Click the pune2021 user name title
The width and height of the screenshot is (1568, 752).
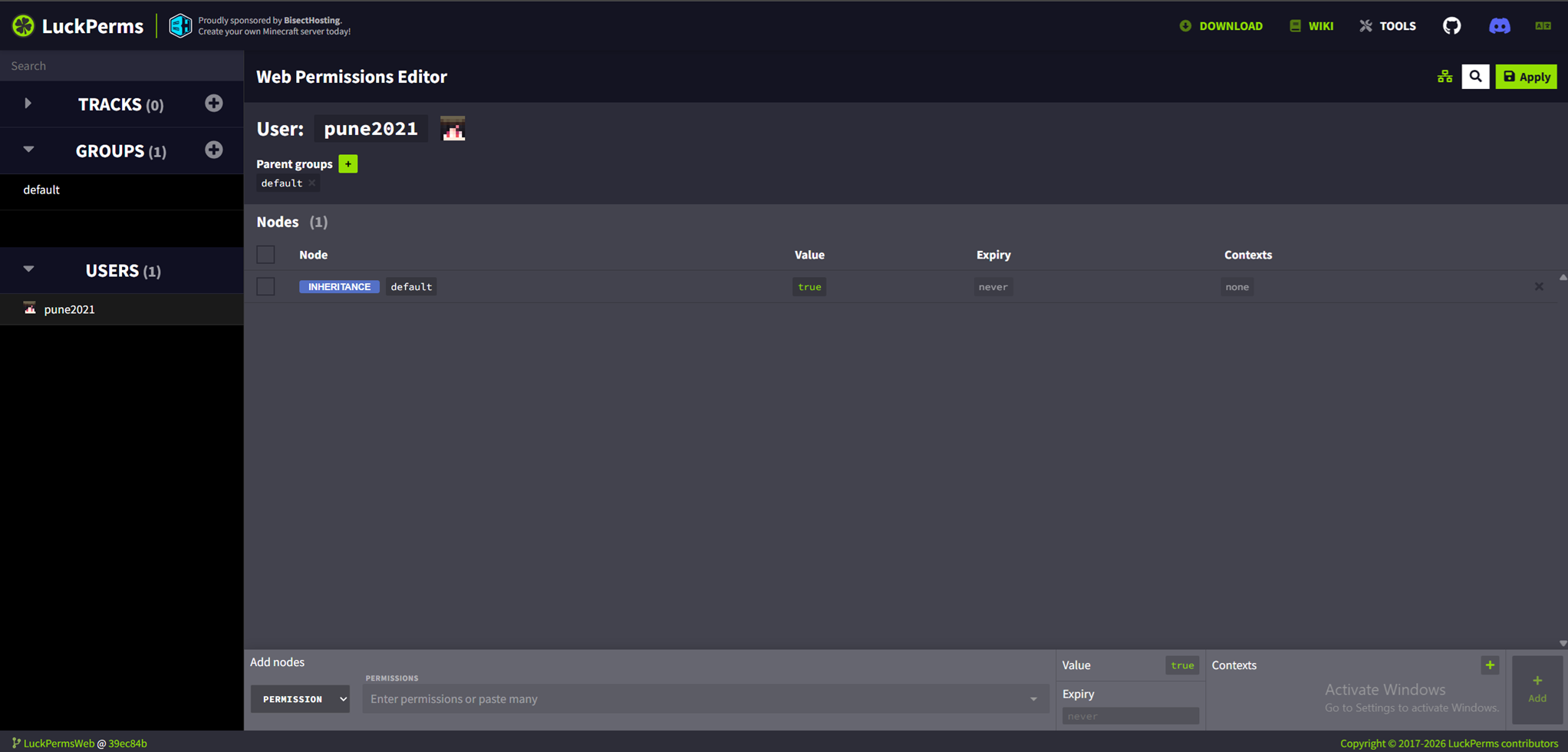pyautogui.click(x=371, y=129)
